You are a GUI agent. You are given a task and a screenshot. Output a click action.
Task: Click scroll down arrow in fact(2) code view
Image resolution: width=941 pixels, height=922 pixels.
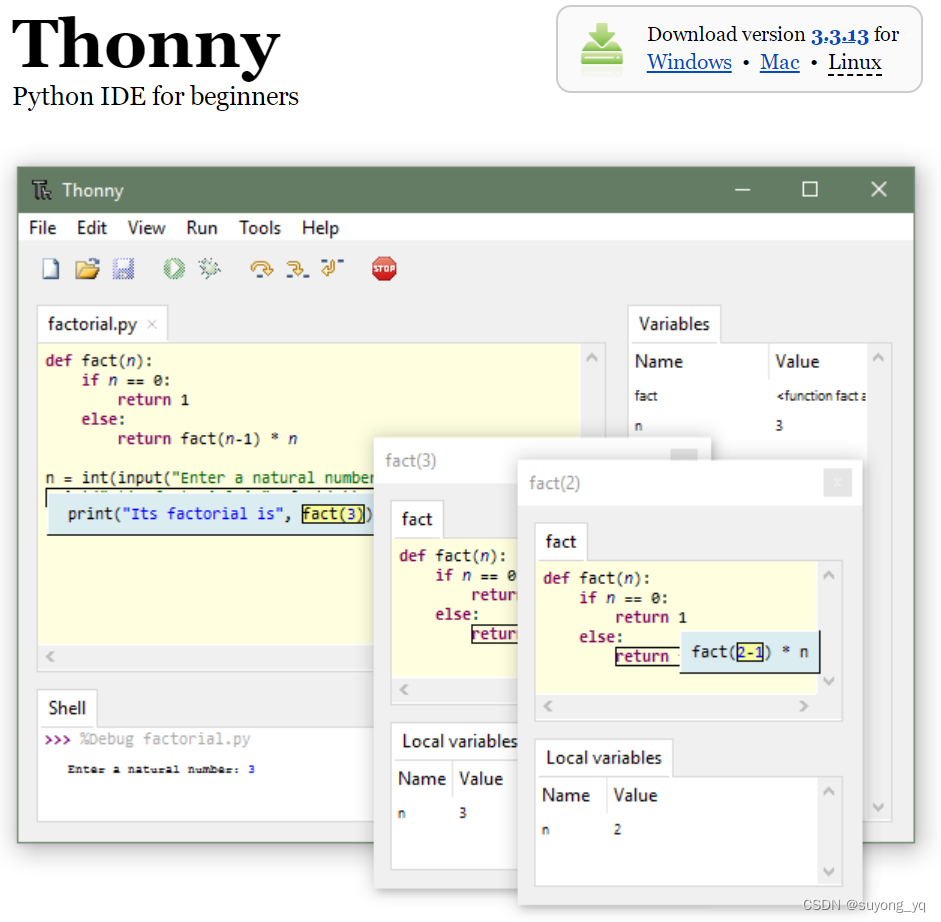(x=829, y=681)
